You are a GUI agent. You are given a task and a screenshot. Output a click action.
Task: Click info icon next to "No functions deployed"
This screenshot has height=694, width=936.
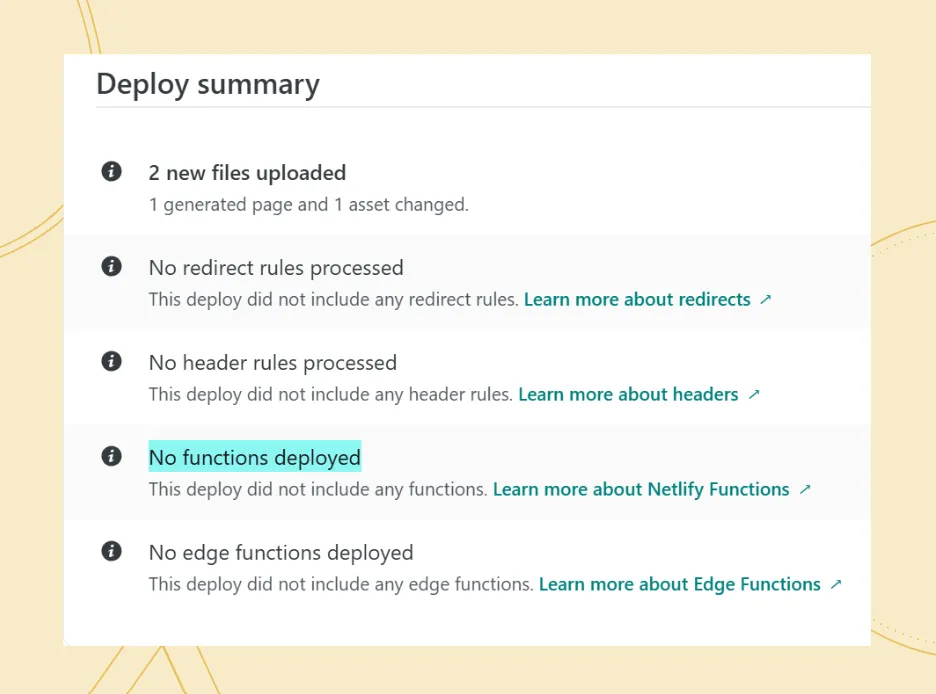(112, 457)
